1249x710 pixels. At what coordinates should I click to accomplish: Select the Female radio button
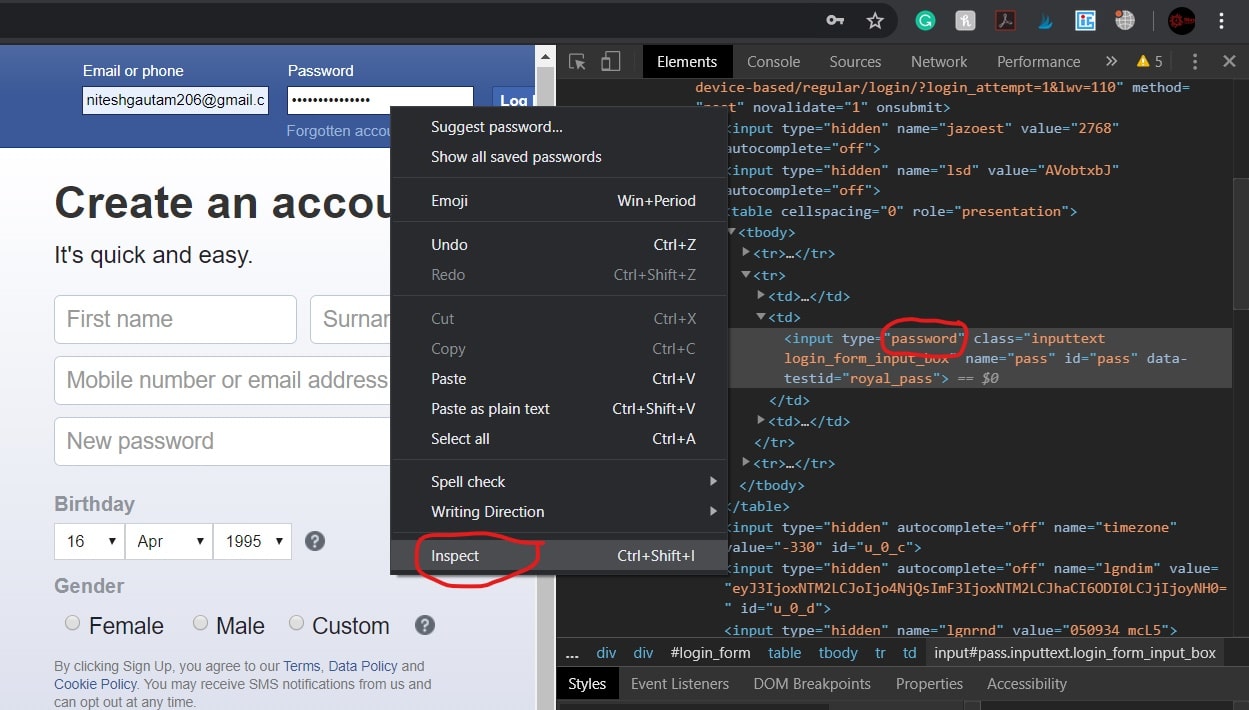(72, 623)
